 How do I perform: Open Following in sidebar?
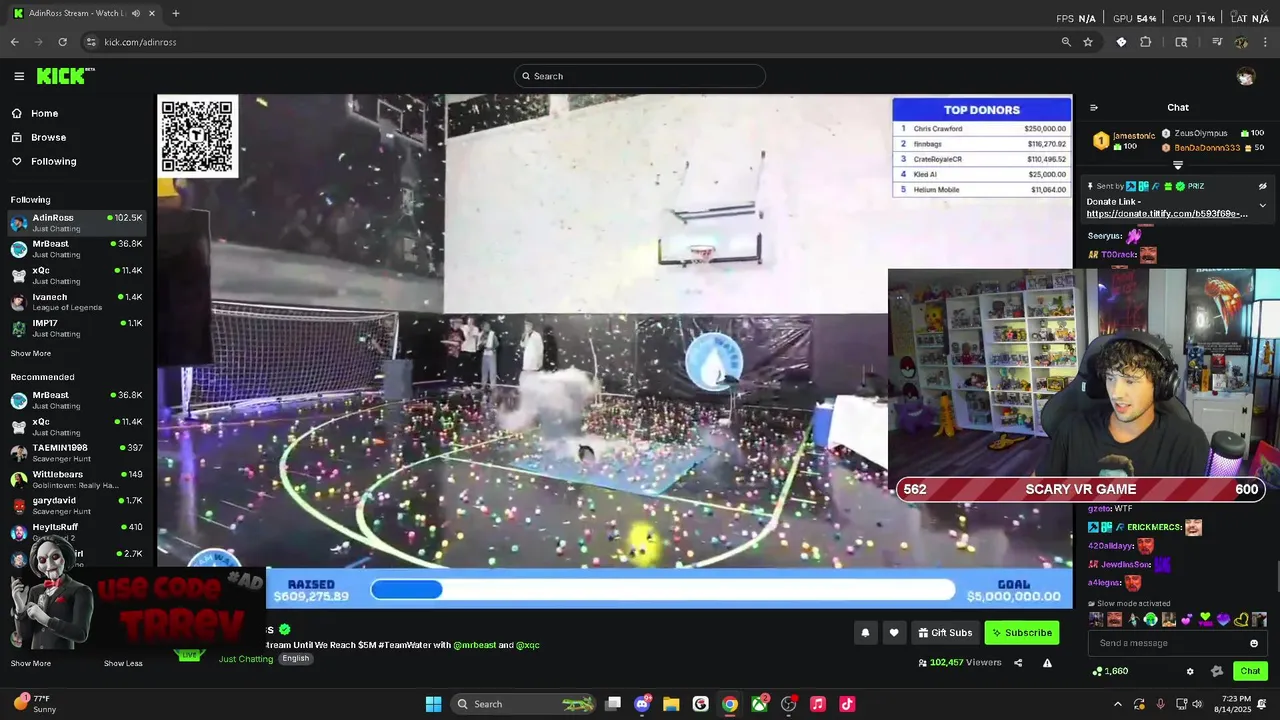coord(43,161)
